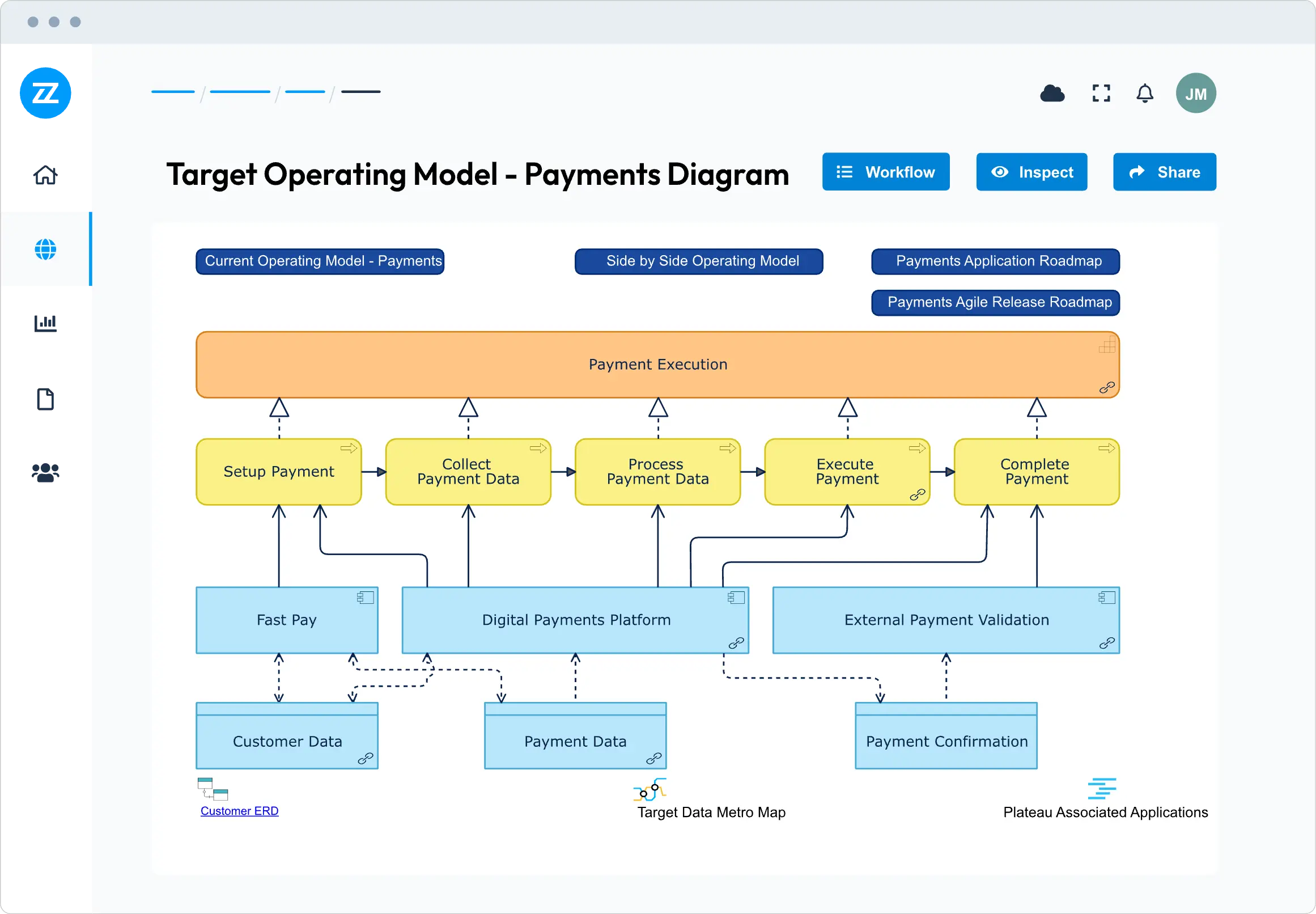Select Side by Side Operating Model
Viewport: 1316px width, 914px height.
click(698, 261)
